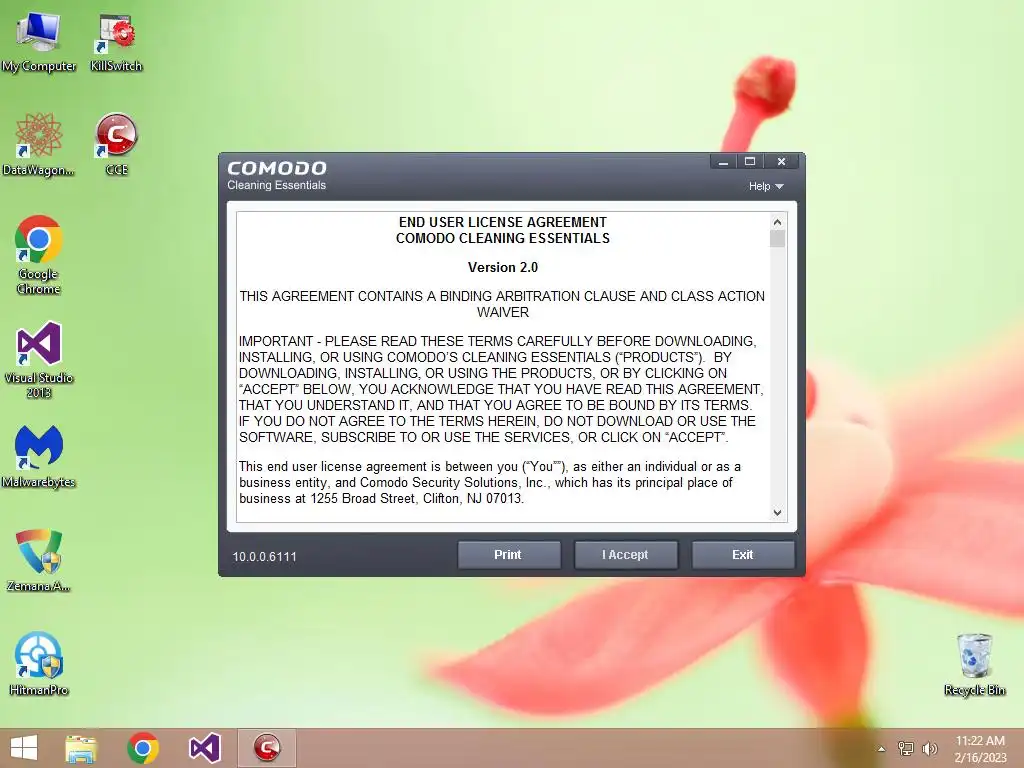Select the Recycle Bin icon
Screen dimensions: 1024x768
click(x=974, y=664)
